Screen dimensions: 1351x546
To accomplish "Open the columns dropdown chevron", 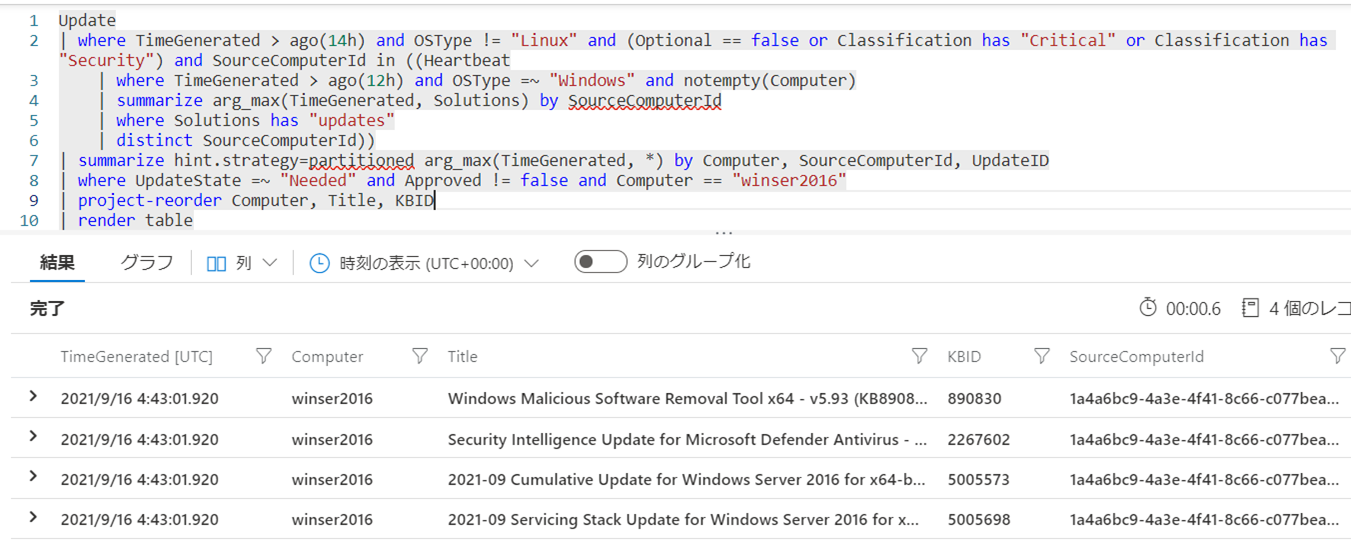I will click(269, 263).
